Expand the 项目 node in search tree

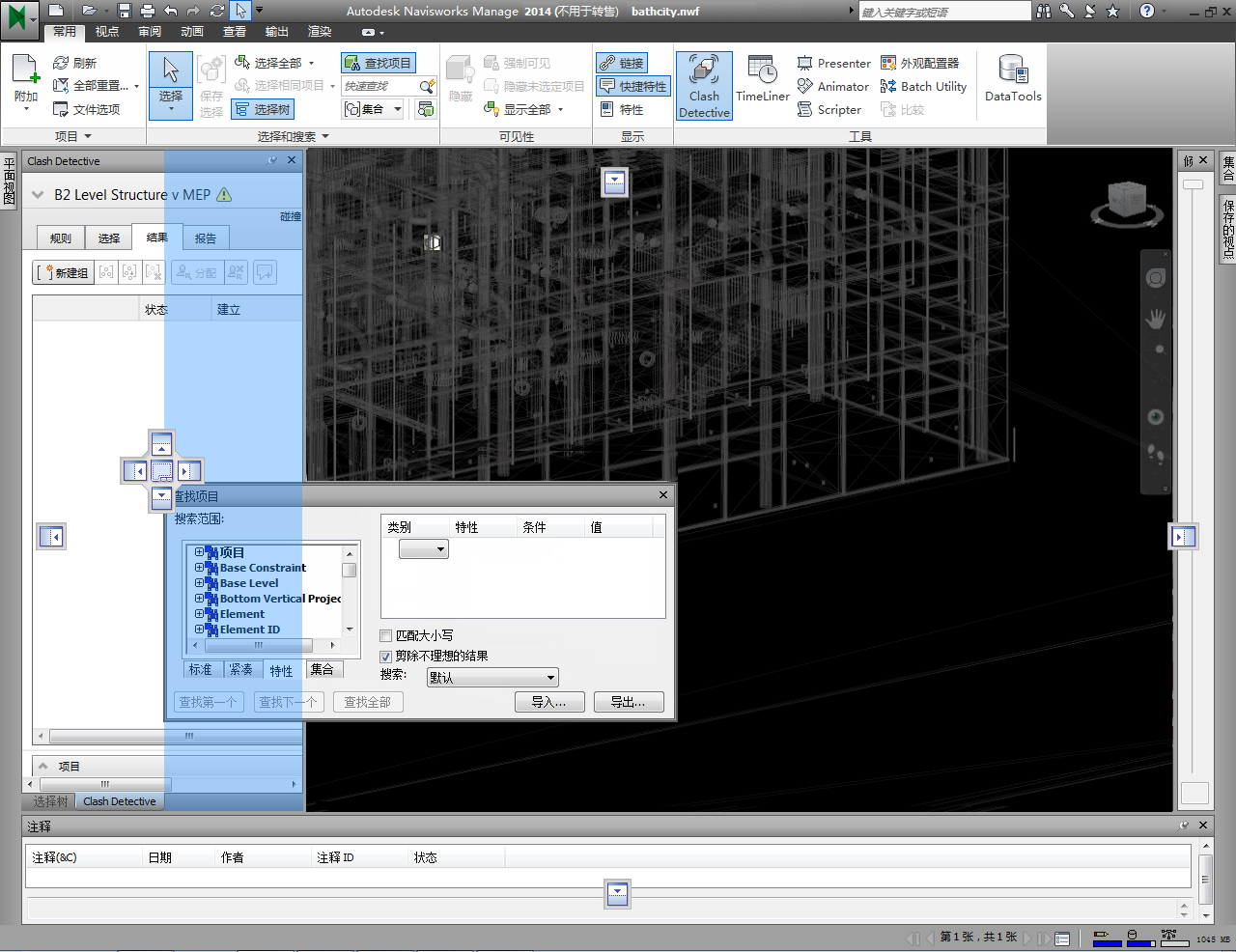(199, 552)
